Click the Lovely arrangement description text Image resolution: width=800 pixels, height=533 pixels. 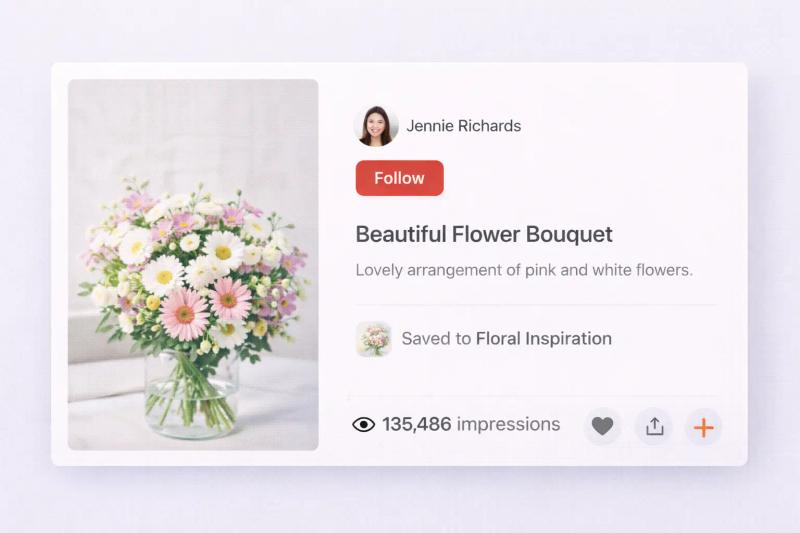coord(524,270)
